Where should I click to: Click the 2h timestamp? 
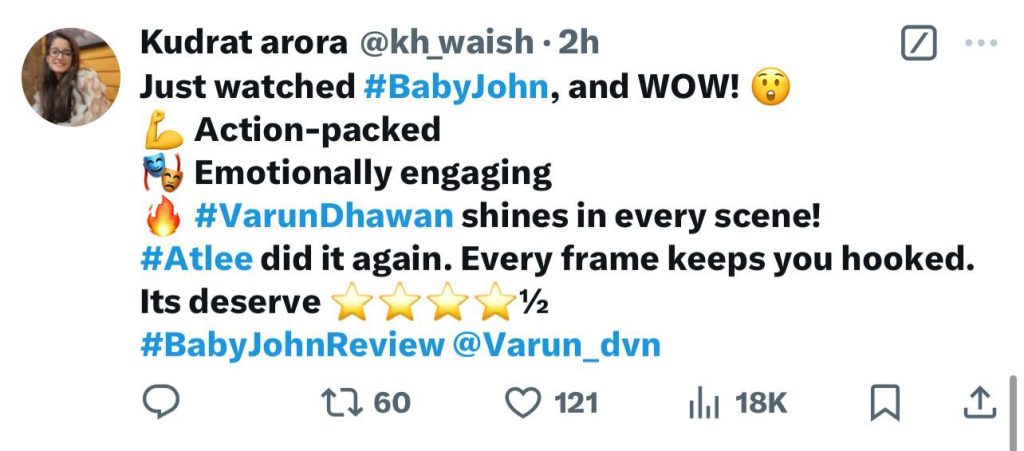pyautogui.click(x=579, y=43)
